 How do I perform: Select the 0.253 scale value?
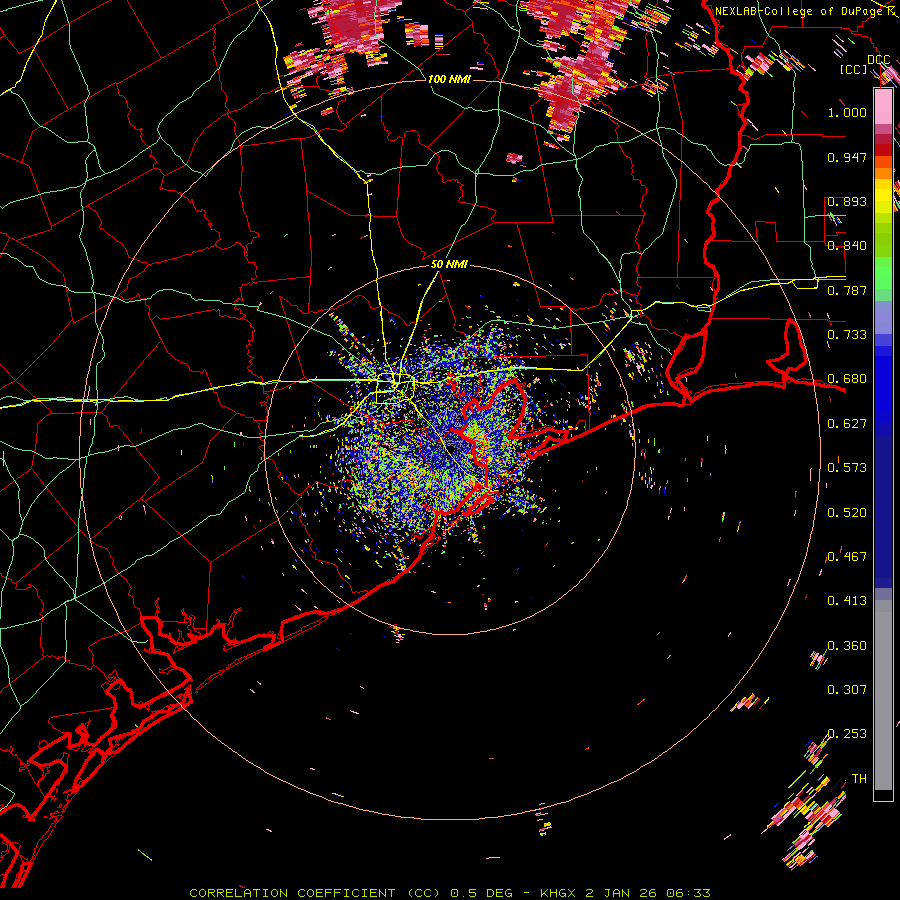pyautogui.click(x=847, y=734)
